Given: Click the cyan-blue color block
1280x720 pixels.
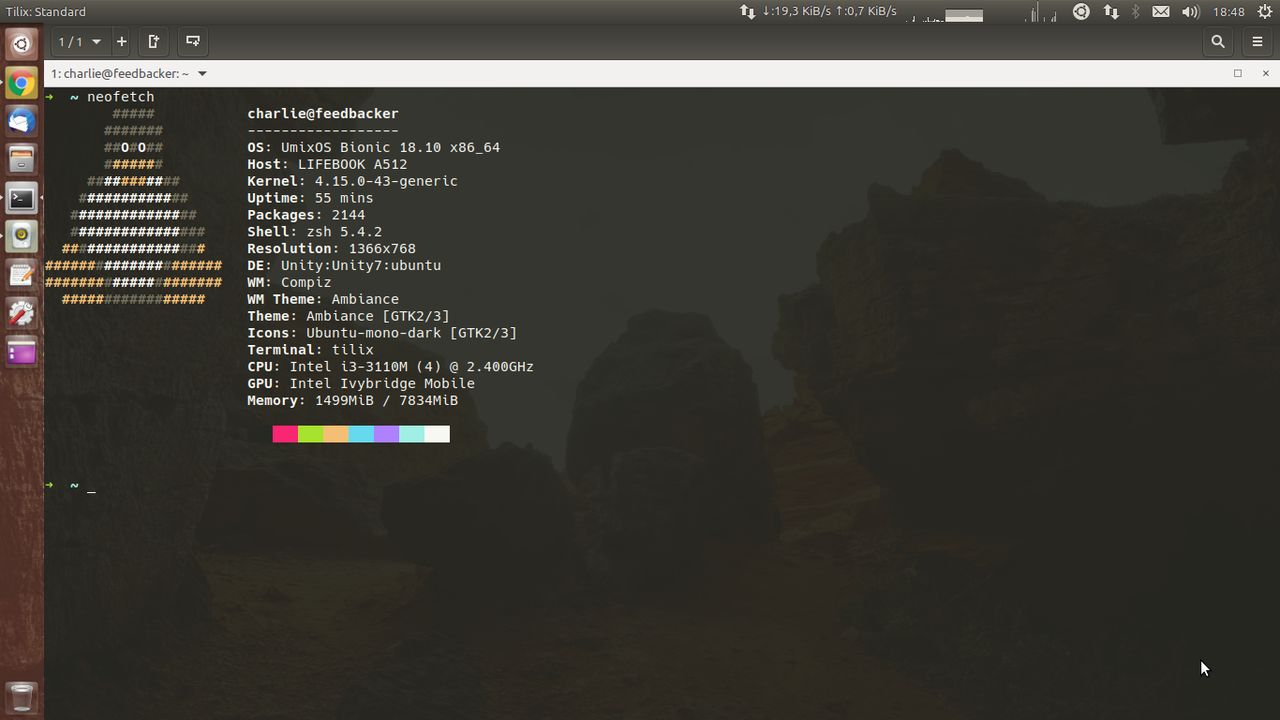Looking at the screenshot, I should coord(361,434).
